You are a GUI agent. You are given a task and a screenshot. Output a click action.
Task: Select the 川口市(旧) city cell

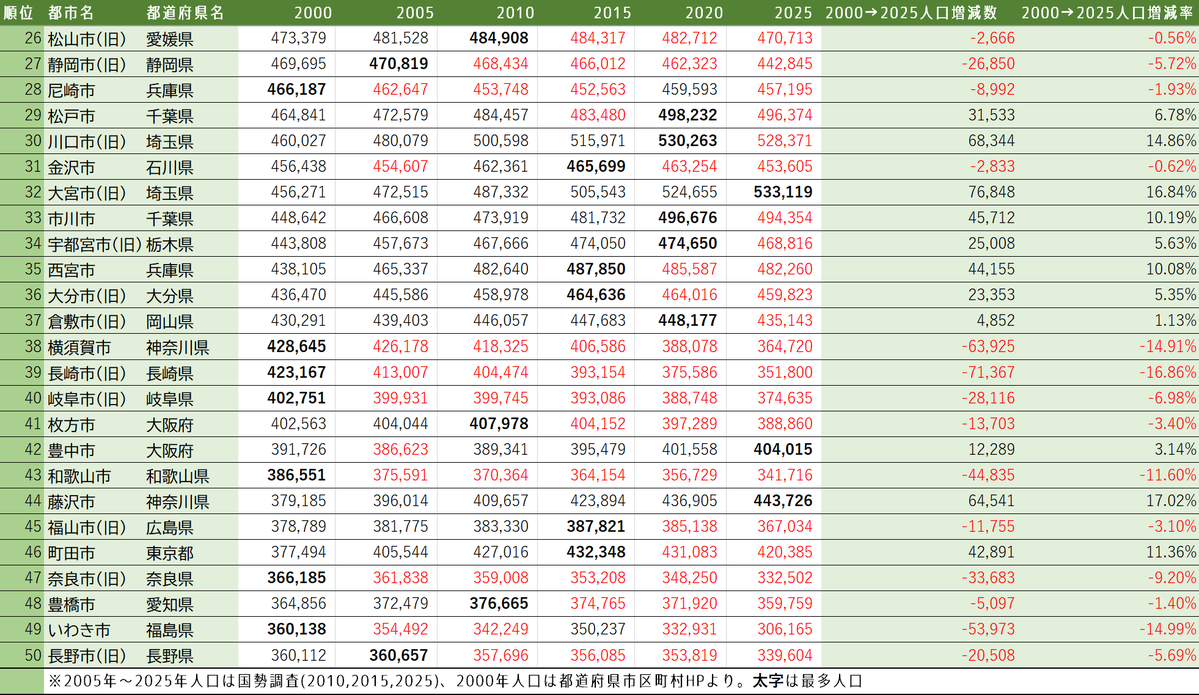click(x=86, y=141)
